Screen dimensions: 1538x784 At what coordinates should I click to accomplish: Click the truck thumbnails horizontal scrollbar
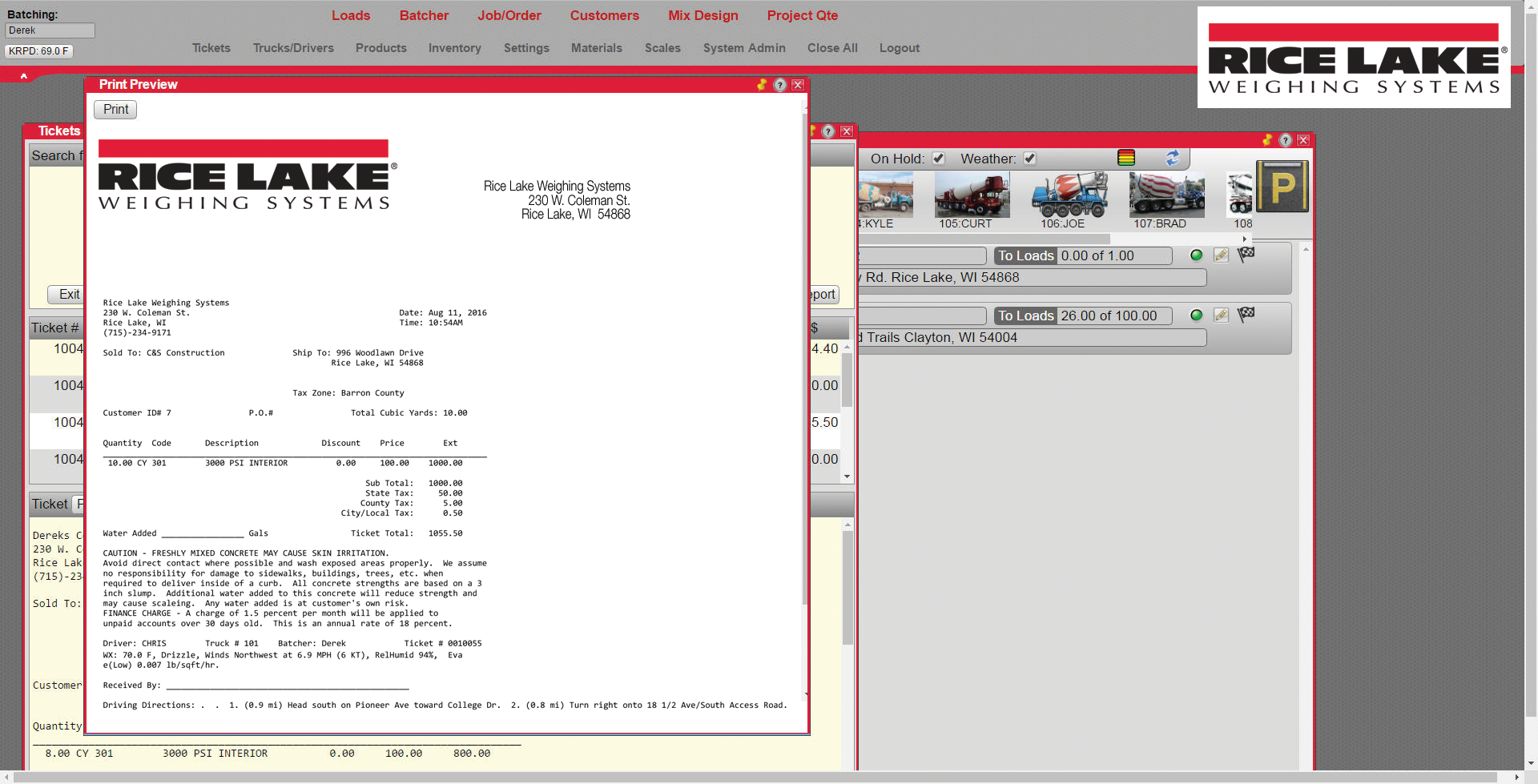click(984, 239)
